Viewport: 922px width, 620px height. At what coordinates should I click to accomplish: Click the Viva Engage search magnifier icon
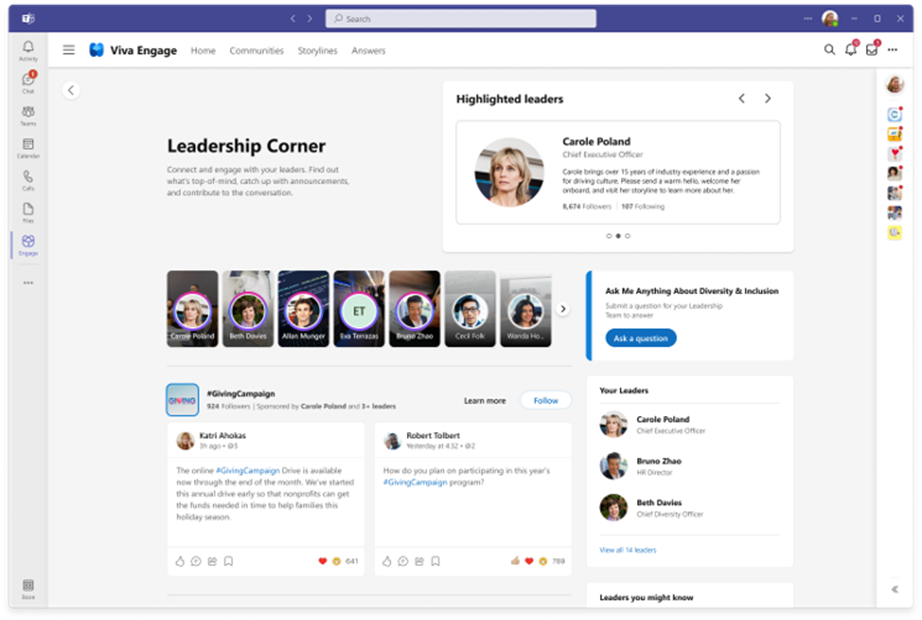[x=829, y=50]
